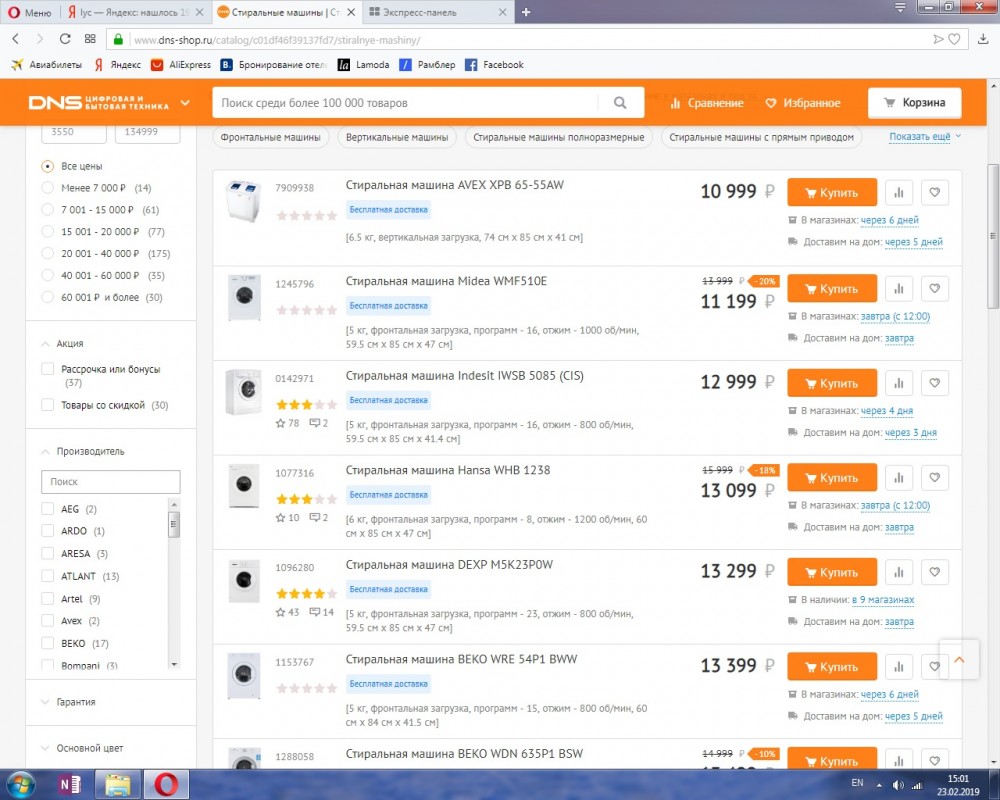Image resolution: width=1000 pixels, height=800 pixels.
Task: Select the 7 001 - 15 000 ₽ price range
Action: tap(48, 210)
